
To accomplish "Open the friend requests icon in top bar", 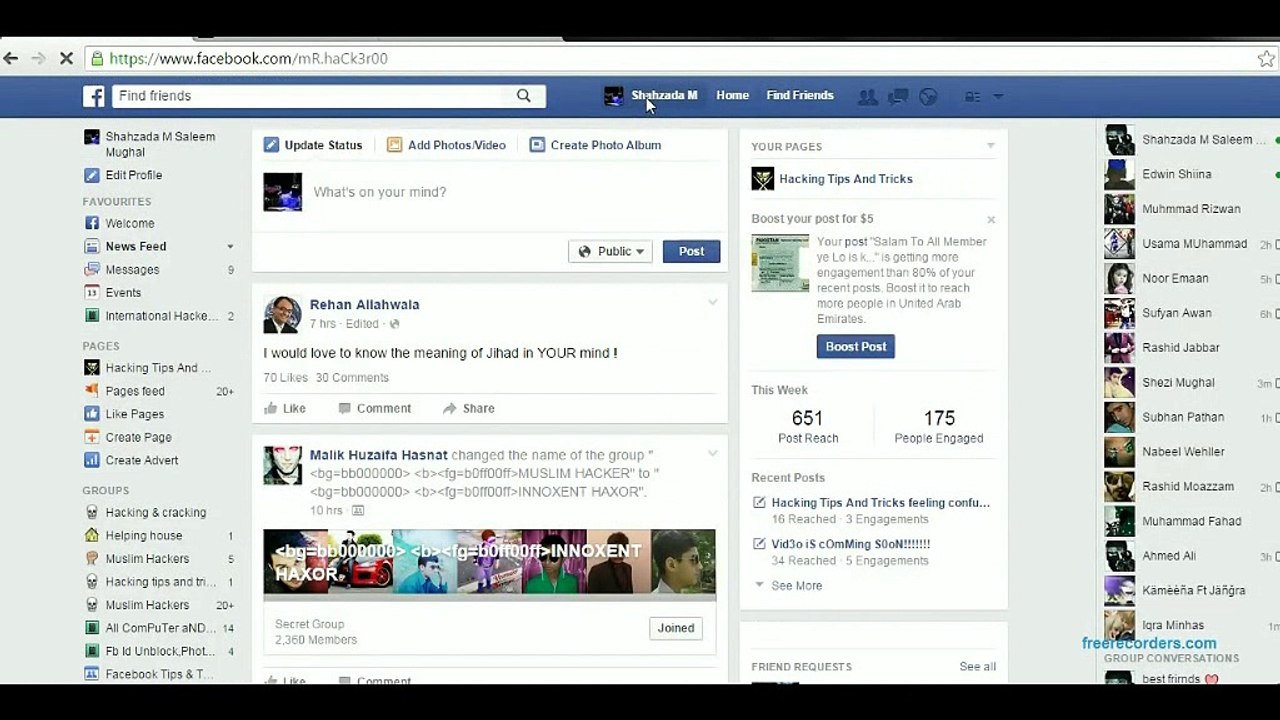I will coord(867,97).
